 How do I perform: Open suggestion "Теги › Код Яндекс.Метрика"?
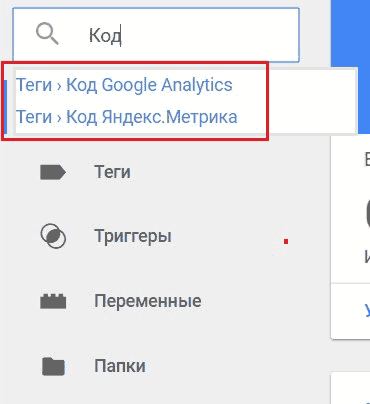coord(127,117)
